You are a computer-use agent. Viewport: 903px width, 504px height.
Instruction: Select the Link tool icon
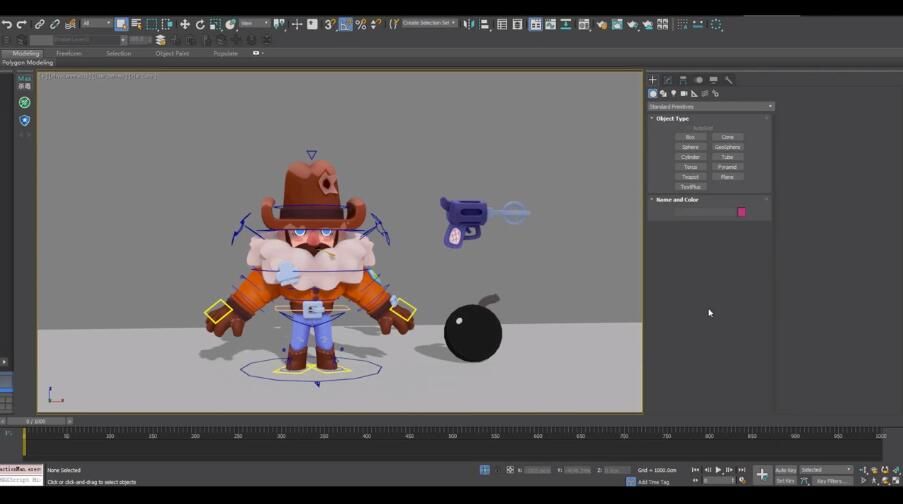(x=39, y=24)
